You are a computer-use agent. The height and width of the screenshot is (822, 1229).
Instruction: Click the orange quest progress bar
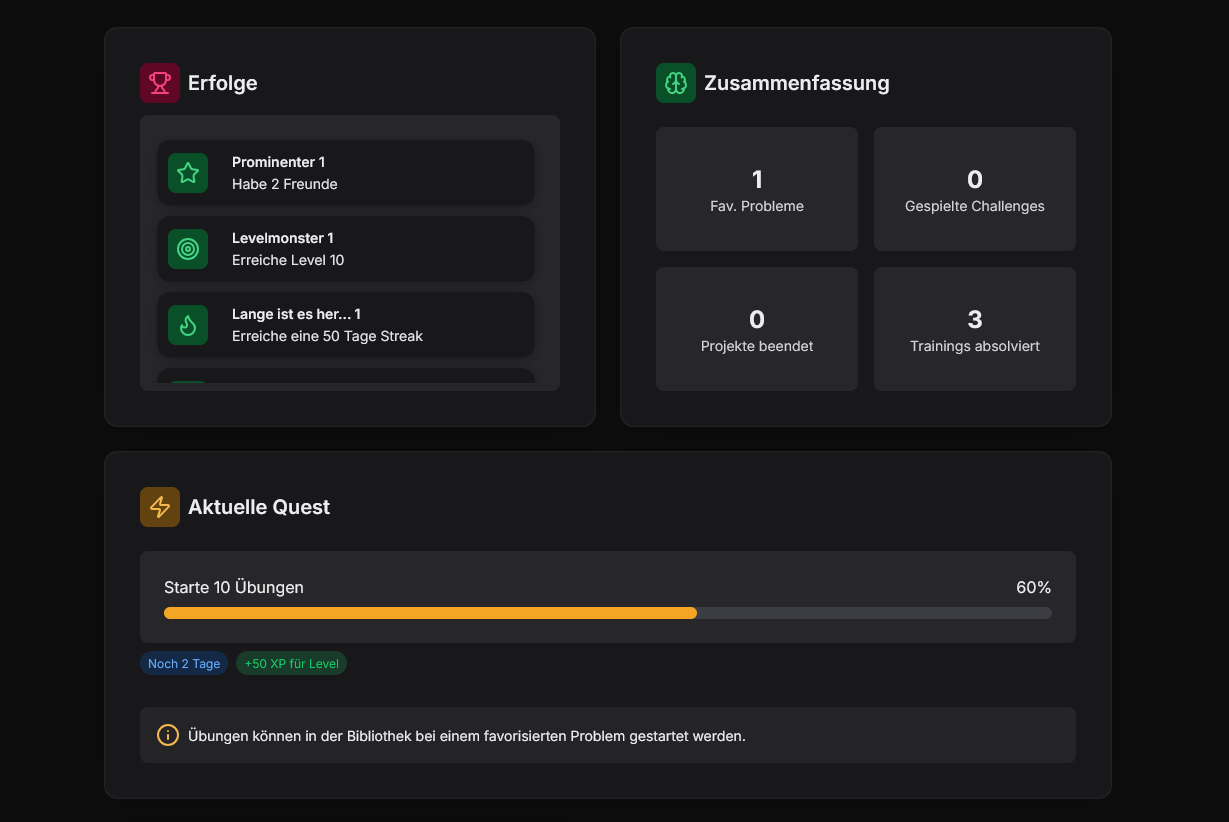pyautogui.click(x=430, y=613)
